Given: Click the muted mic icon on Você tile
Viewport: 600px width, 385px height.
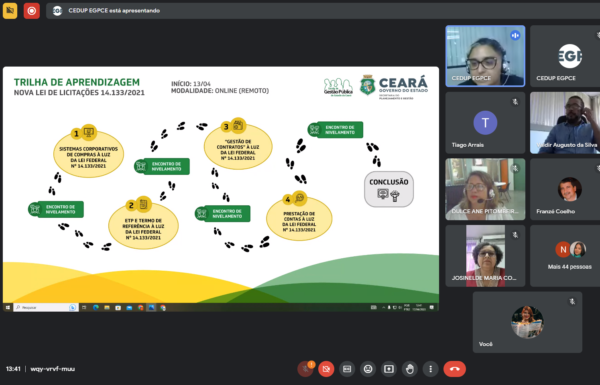Looking at the screenshot, I should (x=572, y=302).
